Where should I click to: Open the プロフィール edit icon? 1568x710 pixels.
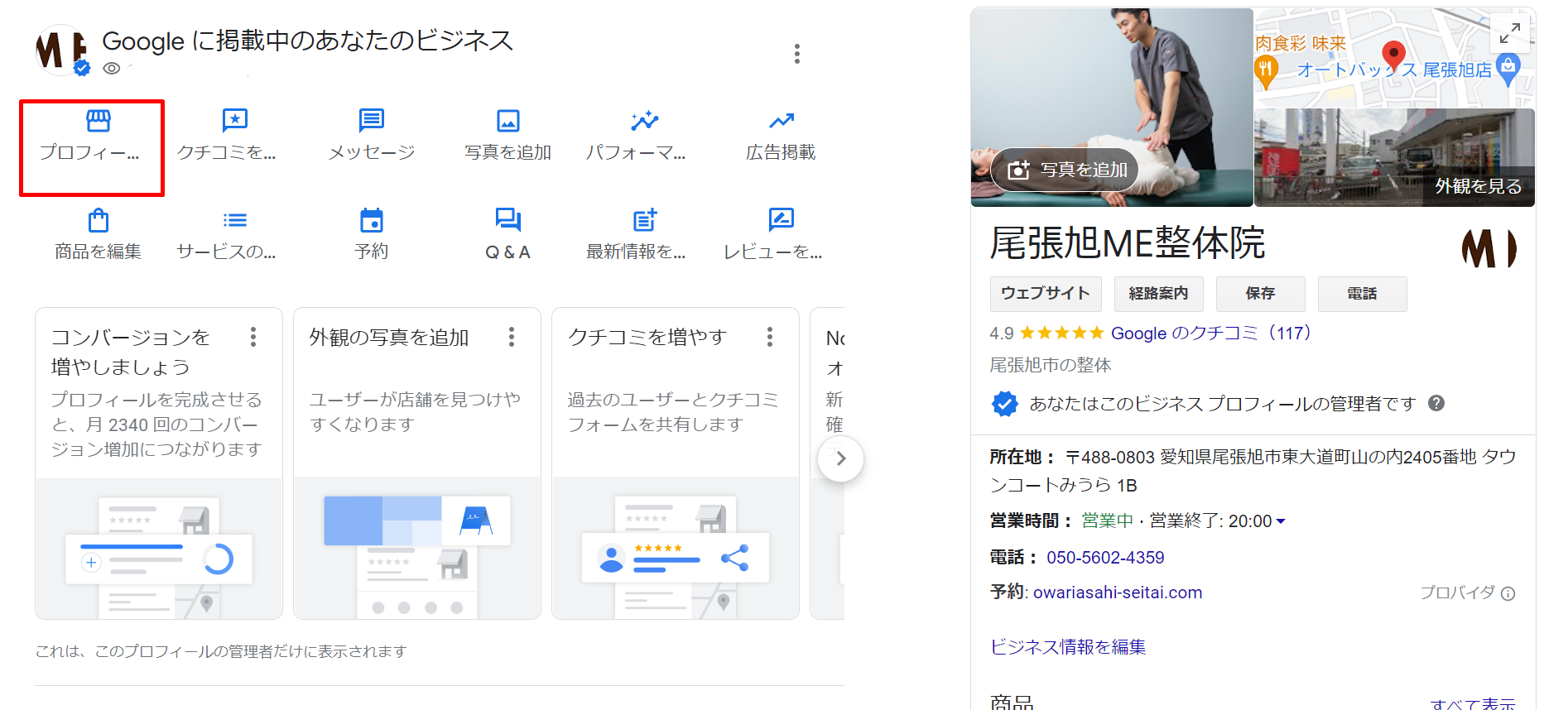pyautogui.click(x=98, y=121)
